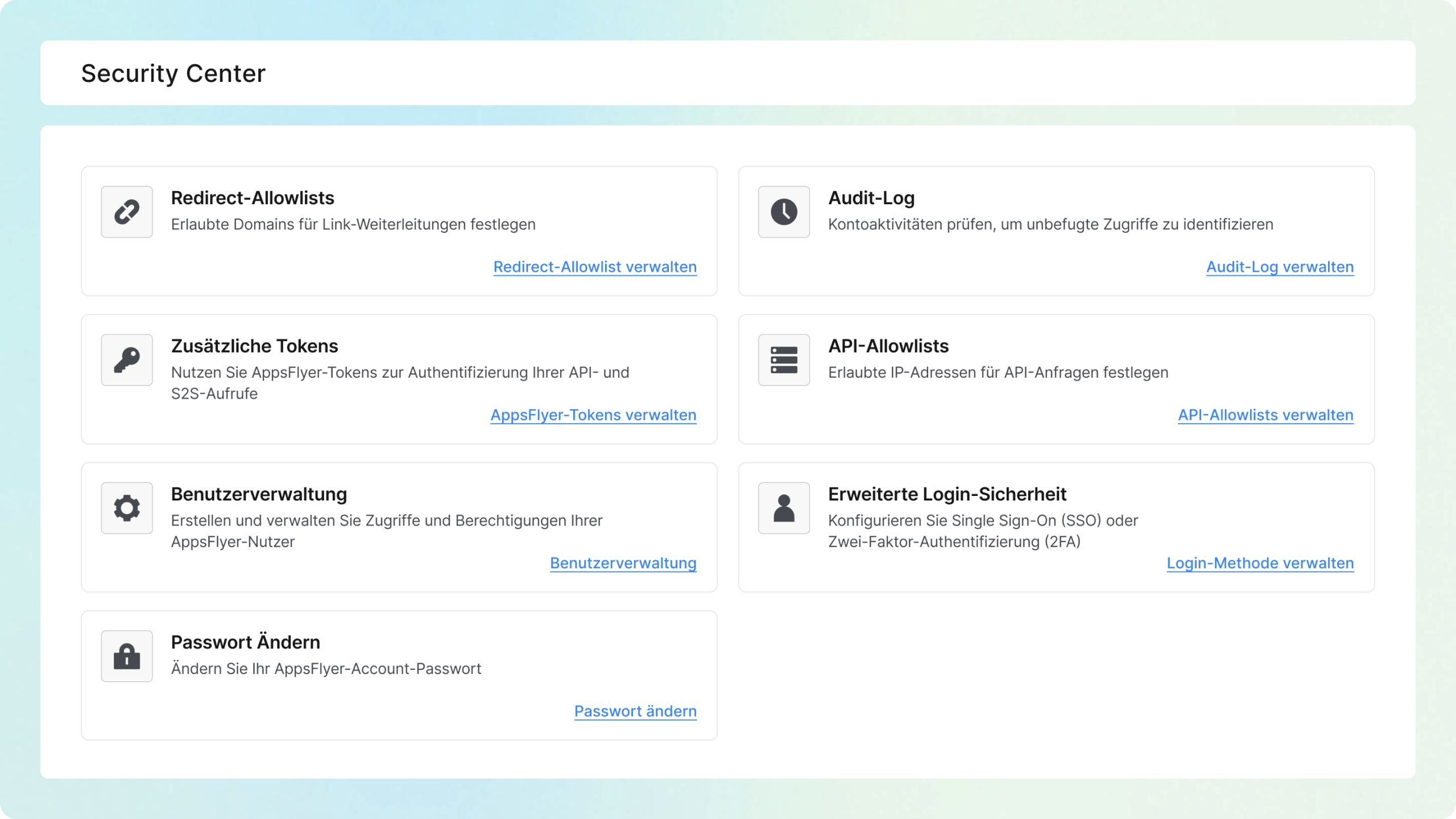Click the person icon for Erweiterte Login-Sicherheit
This screenshot has height=819, width=1456.
pos(784,508)
